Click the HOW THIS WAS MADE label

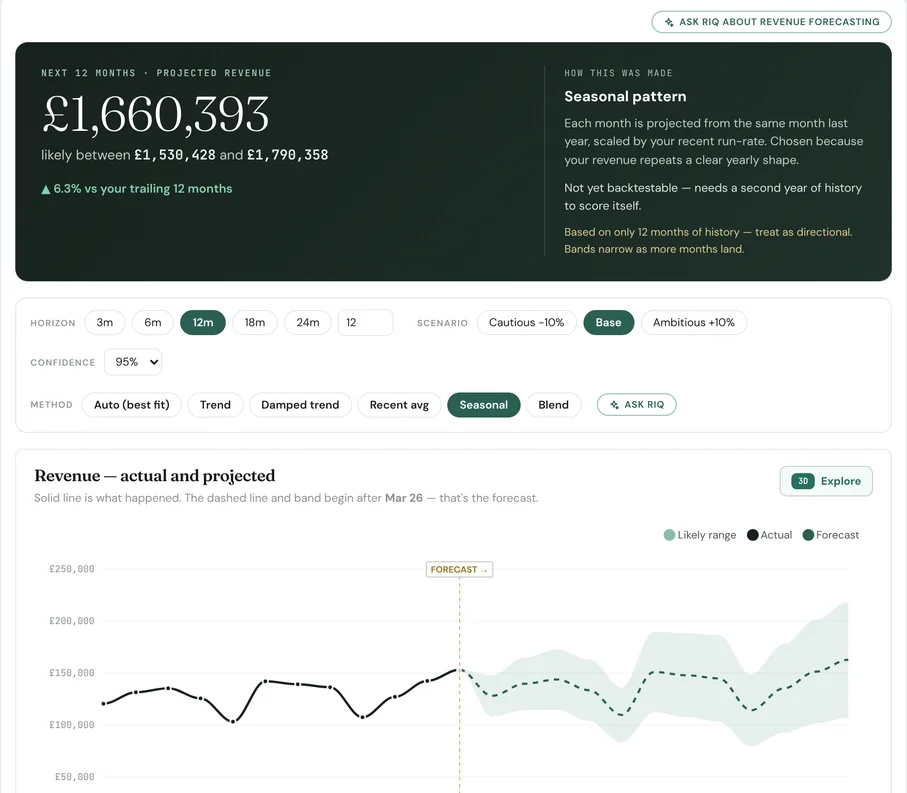(x=618, y=73)
